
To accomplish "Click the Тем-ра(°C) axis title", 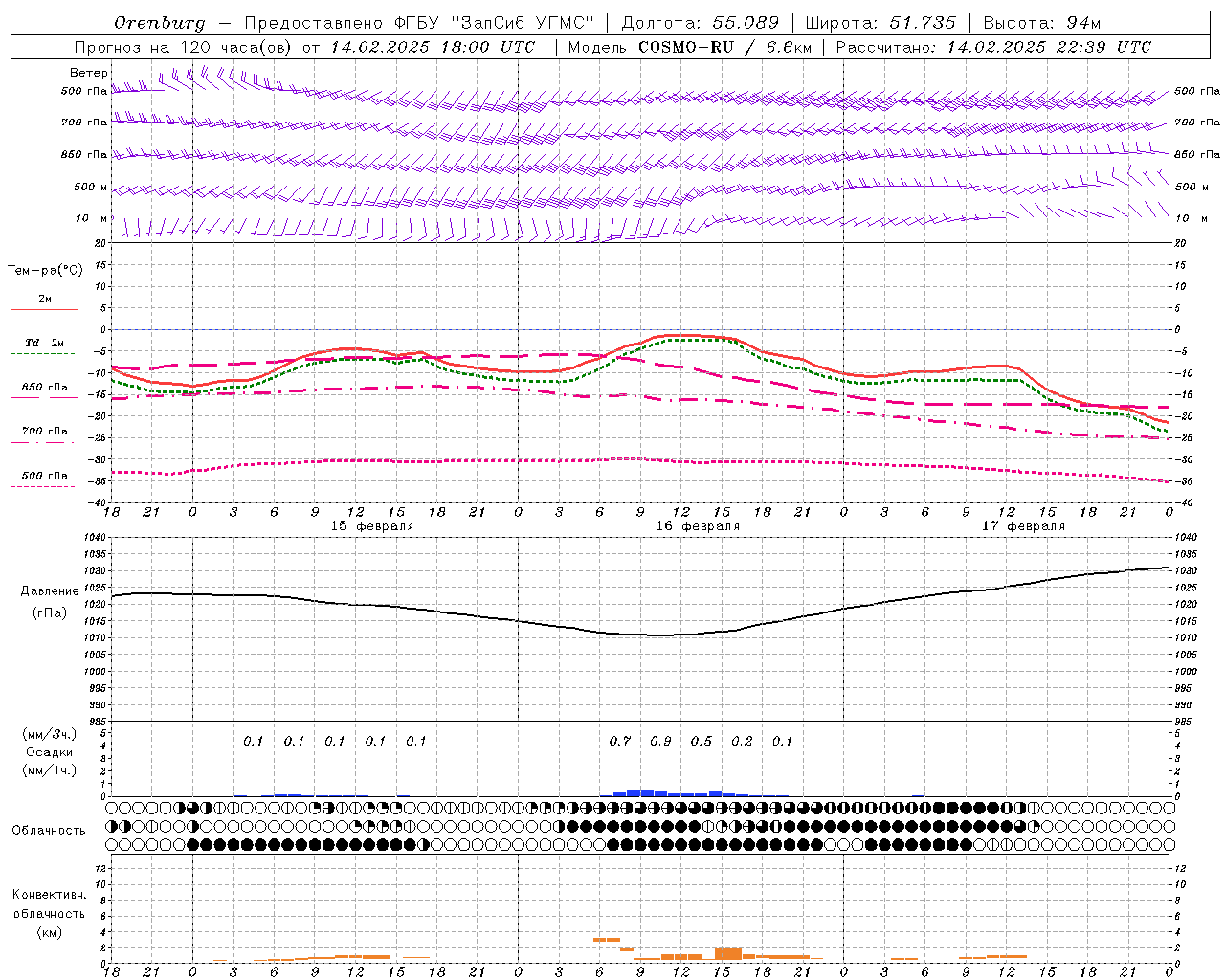I will [x=45, y=271].
